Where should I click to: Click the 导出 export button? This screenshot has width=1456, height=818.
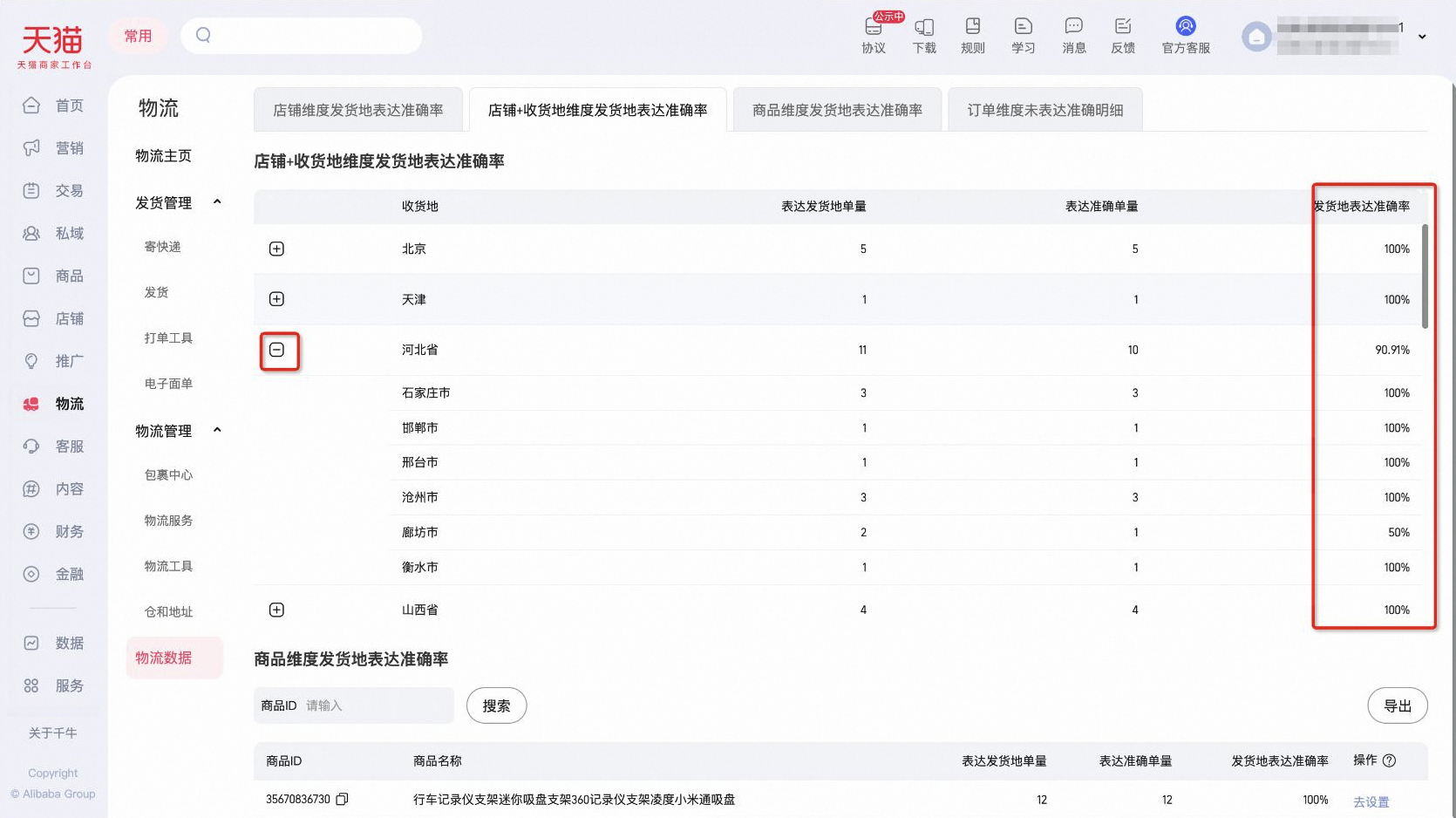pos(1398,706)
